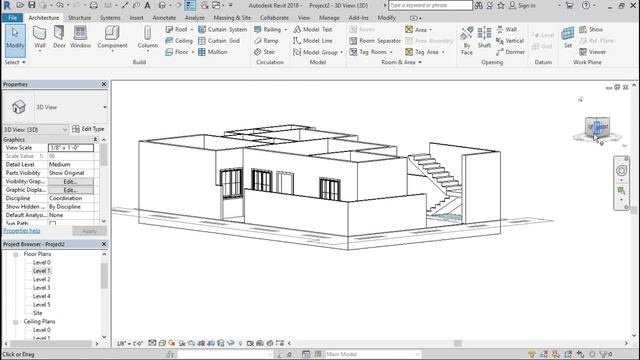This screenshot has height=360, width=640.
Task: Toggle the Sun Path checkbox
Action: 53,224
